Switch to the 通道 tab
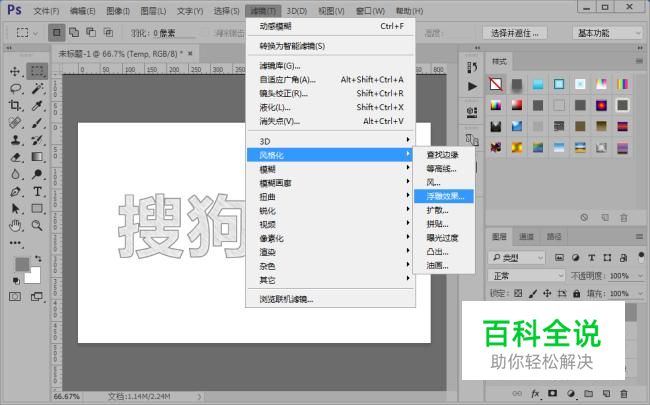This screenshot has height=405, width=650. [x=526, y=237]
